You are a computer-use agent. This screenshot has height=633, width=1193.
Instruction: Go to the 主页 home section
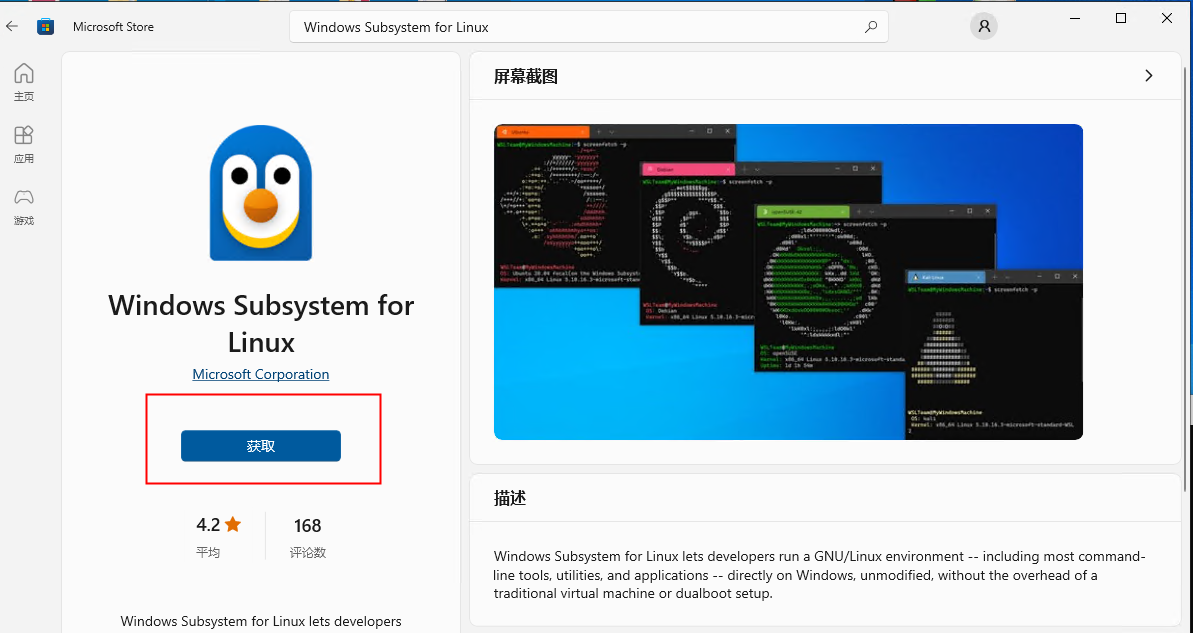click(24, 82)
